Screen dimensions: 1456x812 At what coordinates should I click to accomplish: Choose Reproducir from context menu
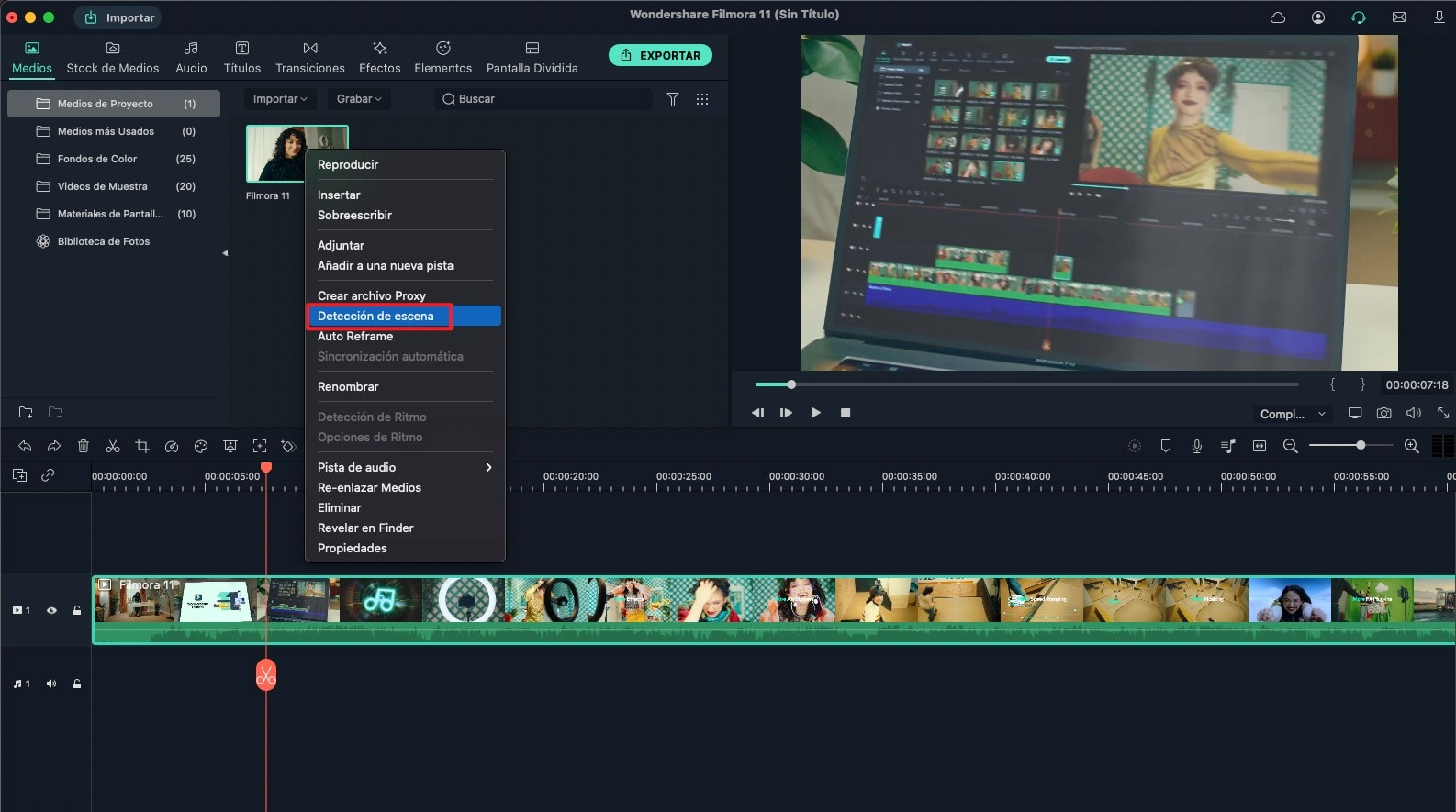point(405,164)
